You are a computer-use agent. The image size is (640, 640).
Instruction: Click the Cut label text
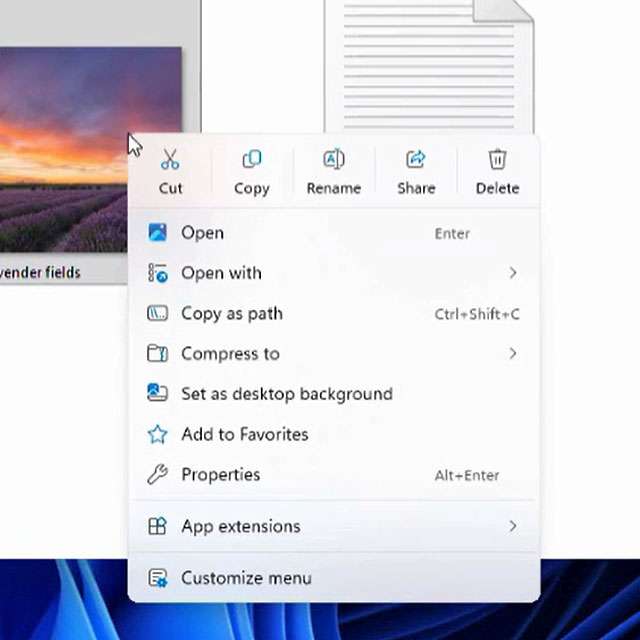pyautogui.click(x=170, y=188)
